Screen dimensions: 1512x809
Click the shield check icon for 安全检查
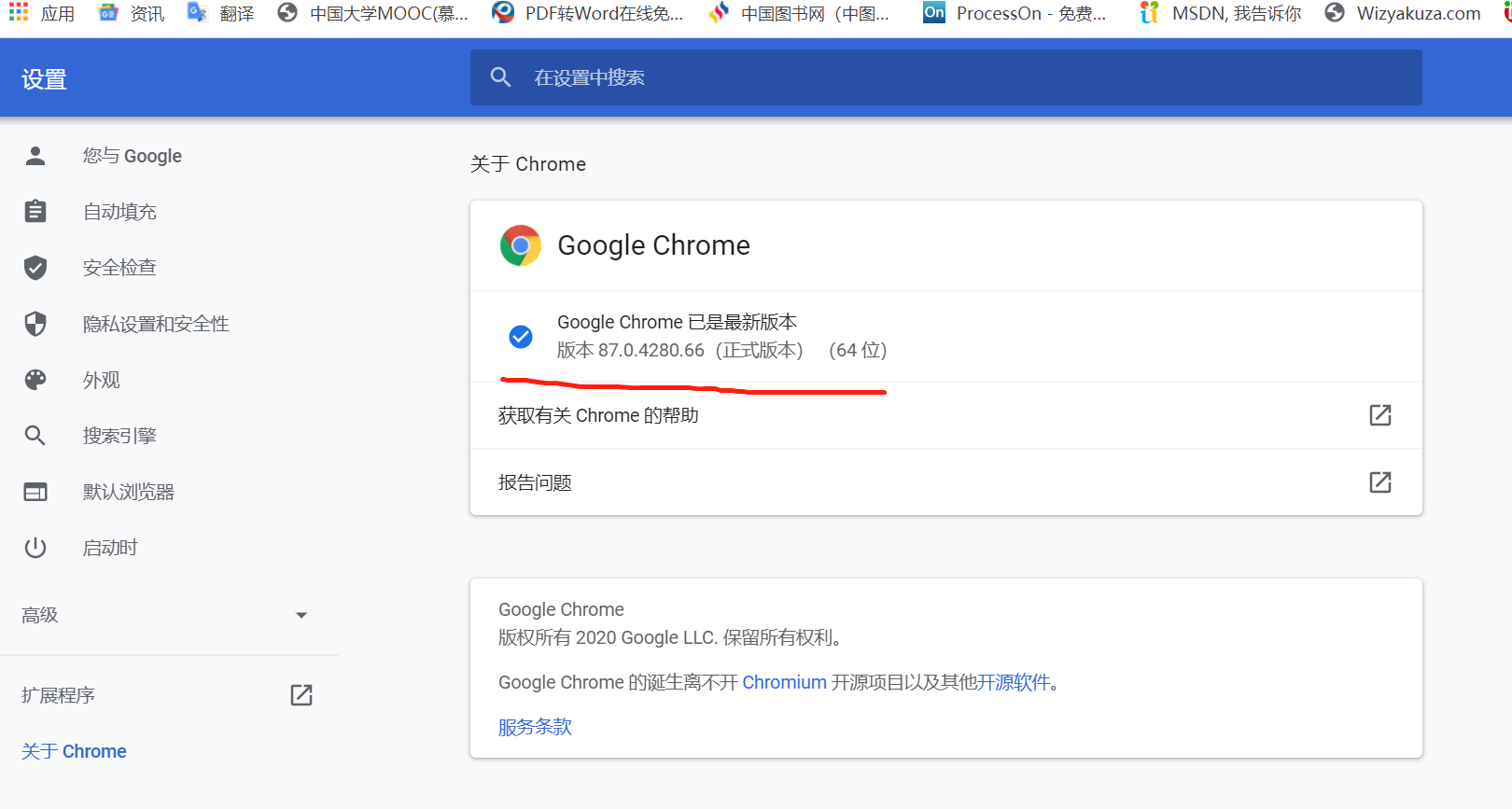[35, 268]
